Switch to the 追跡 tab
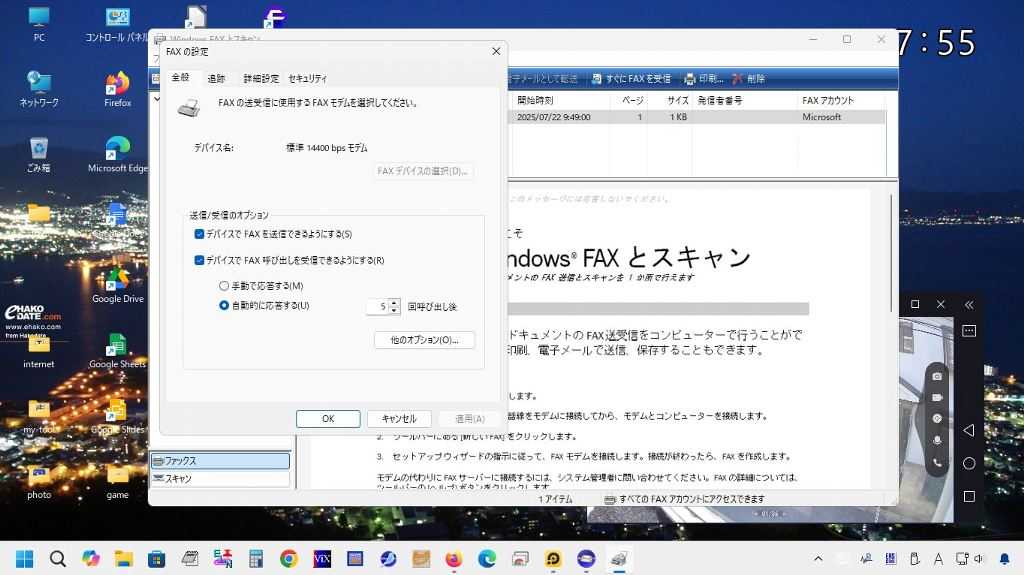Viewport: 1024px width, 575px height. tap(216, 78)
